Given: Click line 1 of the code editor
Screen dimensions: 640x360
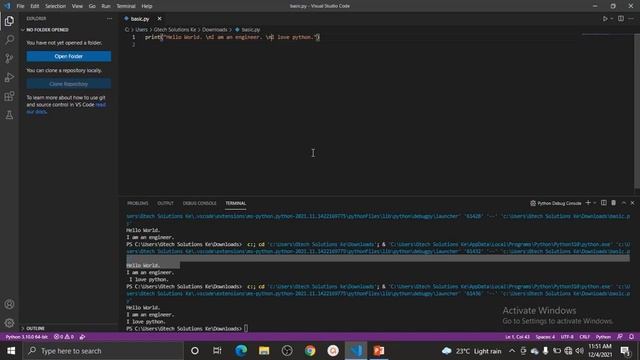Looking at the screenshot, I should (232, 37).
